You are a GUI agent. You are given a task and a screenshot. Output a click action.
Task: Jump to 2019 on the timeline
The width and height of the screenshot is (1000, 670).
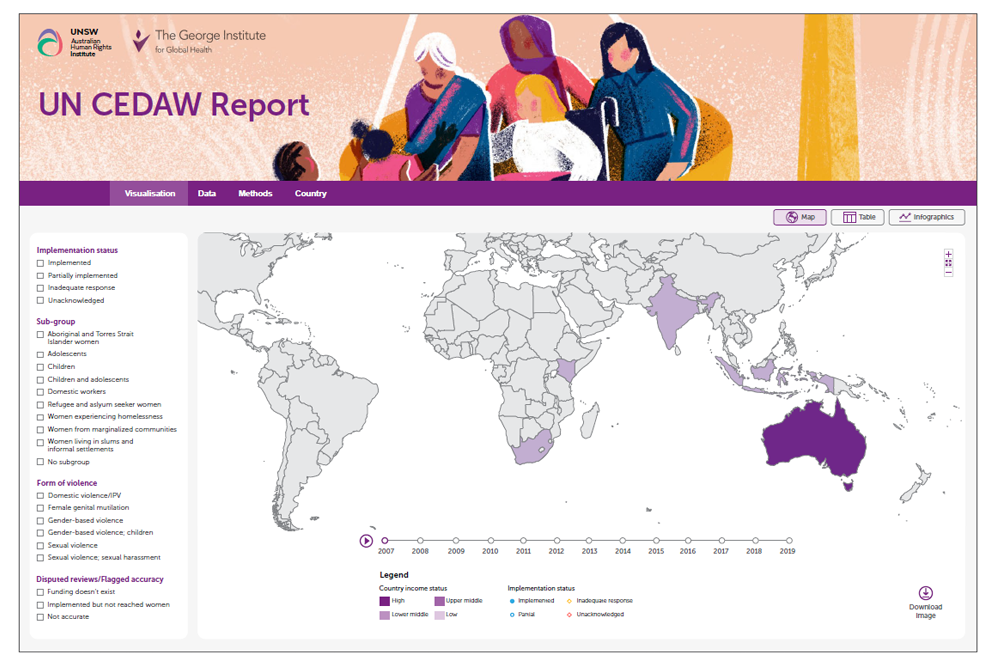click(788, 541)
